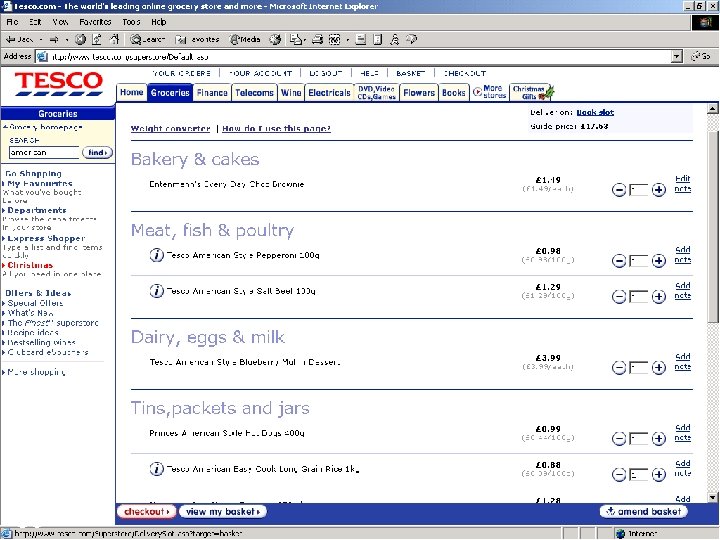Increase quantity of Blueberry Muffin Dessert
The height and width of the screenshot is (540, 720).
(658, 367)
